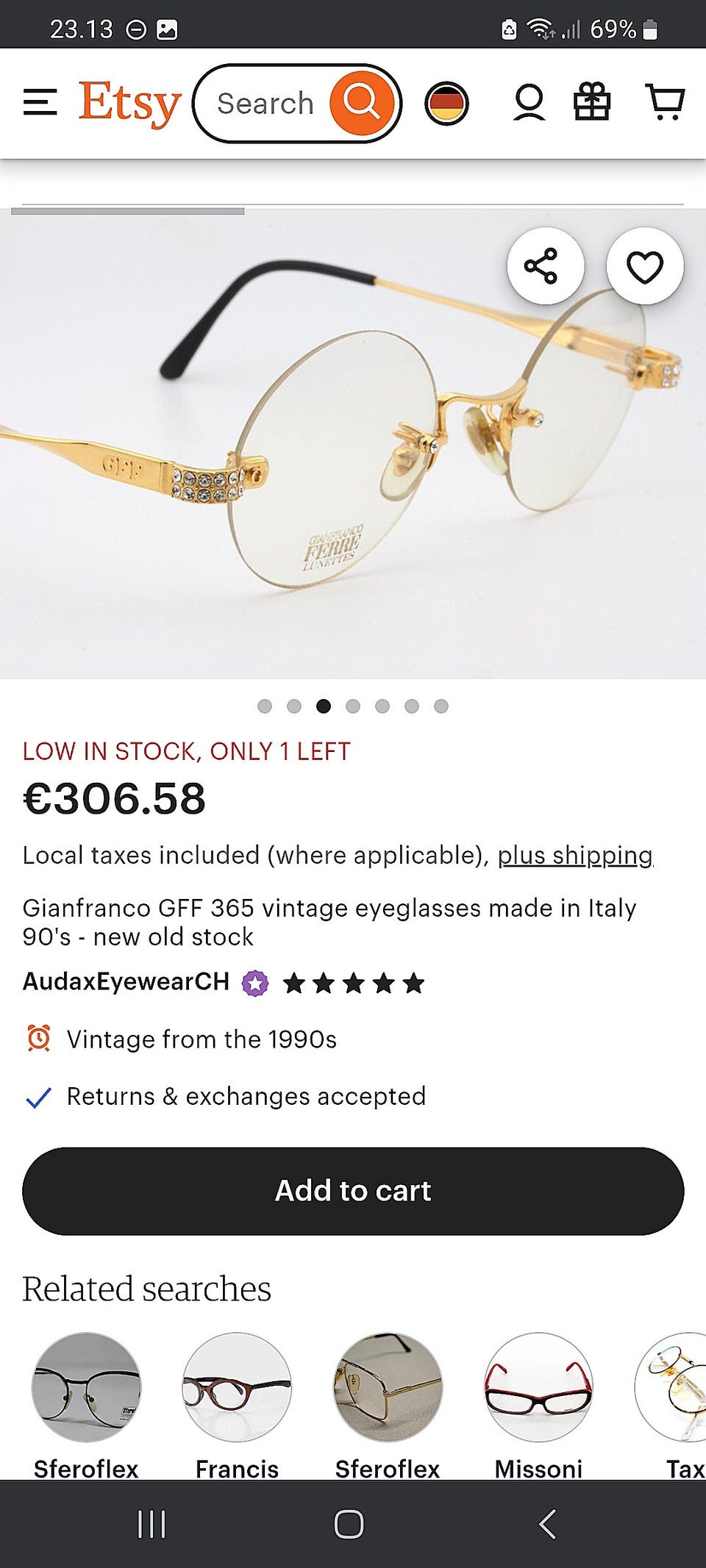Favorite the item with the heart button
The image size is (706, 1568).
click(x=645, y=266)
